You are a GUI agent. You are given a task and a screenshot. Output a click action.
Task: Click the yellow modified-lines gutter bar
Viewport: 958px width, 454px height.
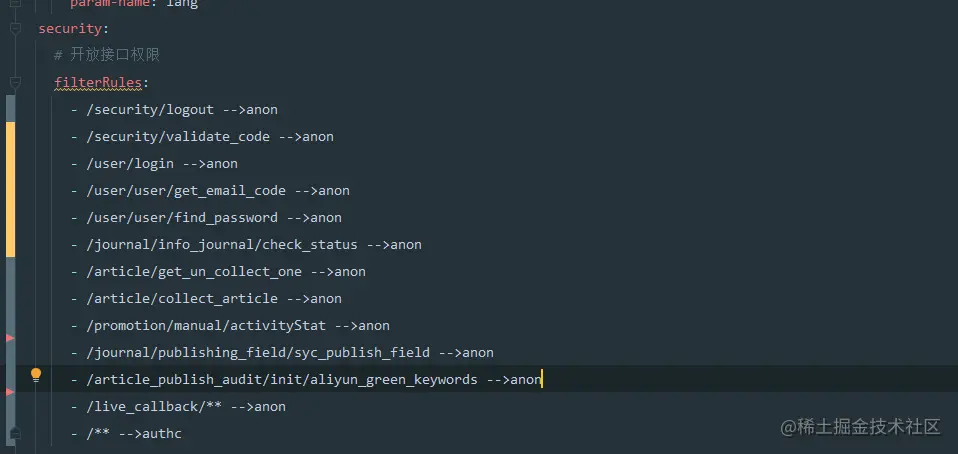[x=10, y=190]
